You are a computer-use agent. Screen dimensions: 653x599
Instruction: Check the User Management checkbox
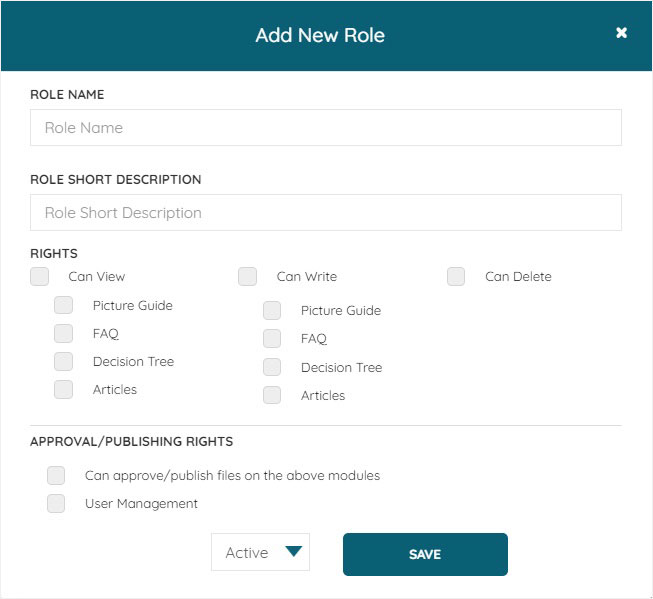tap(56, 504)
